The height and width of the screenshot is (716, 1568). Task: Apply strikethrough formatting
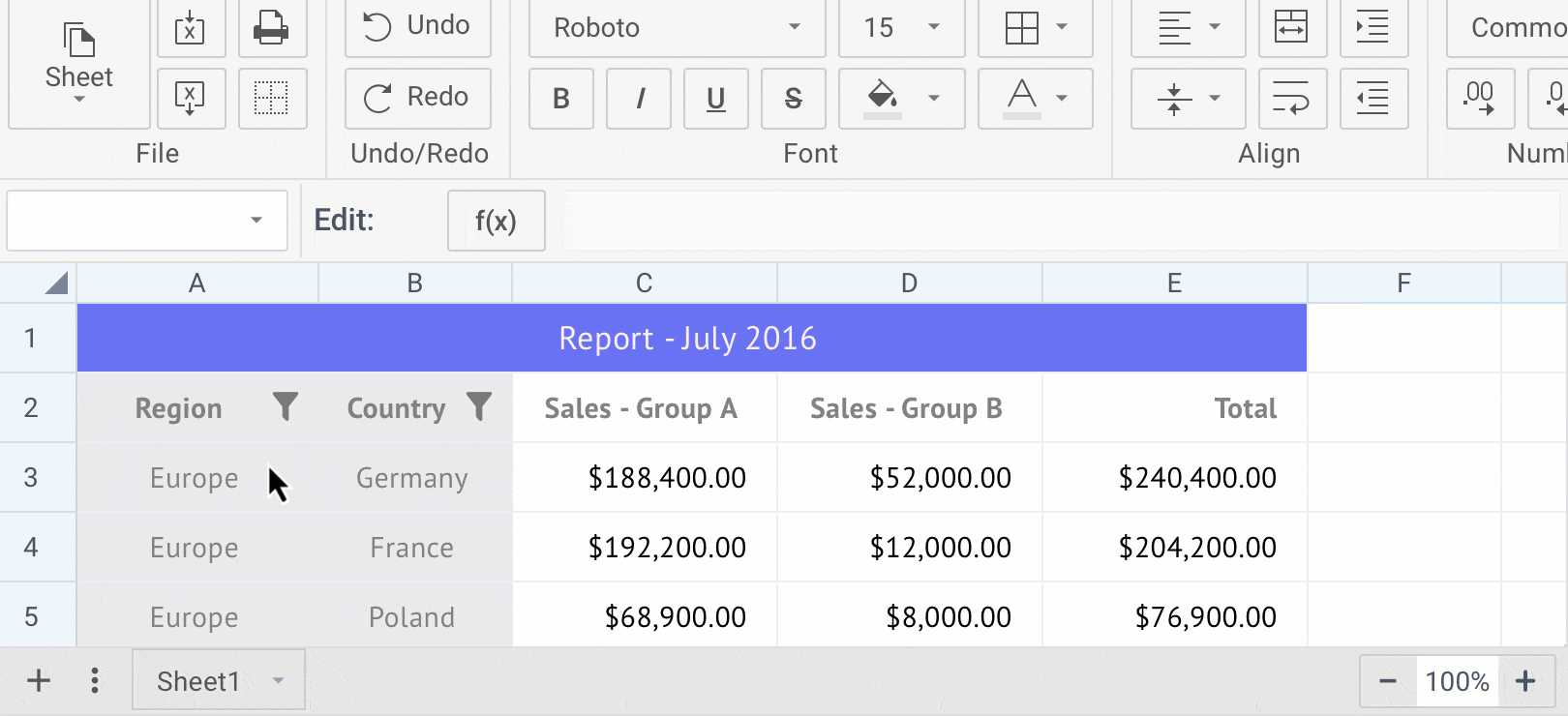coord(793,99)
